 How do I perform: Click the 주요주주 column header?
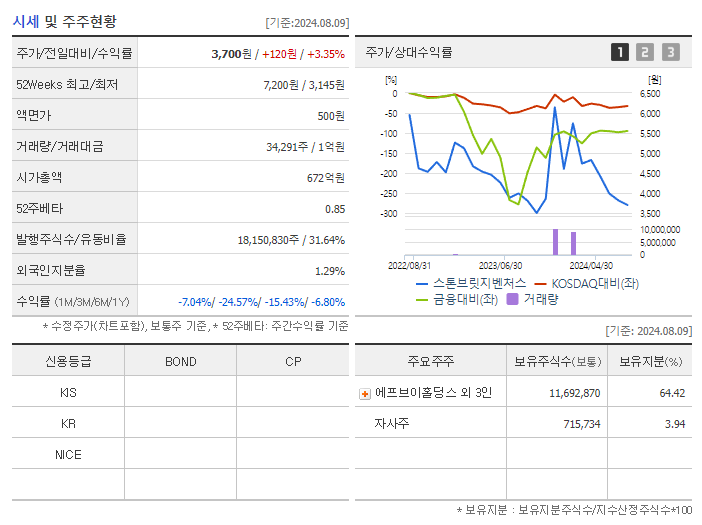[x=431, y=361]
